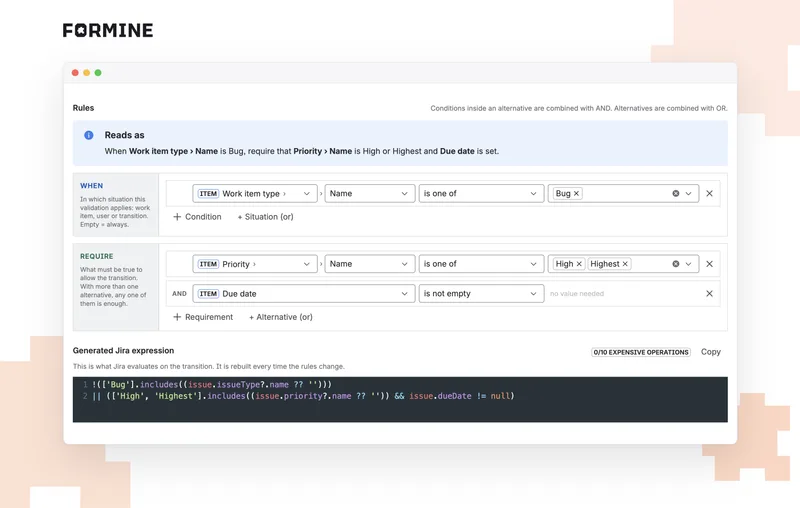The width and height of the screenshot is (800, 508).
Task: Open the is one of operator in WHEN row
Action: point(481,193)
